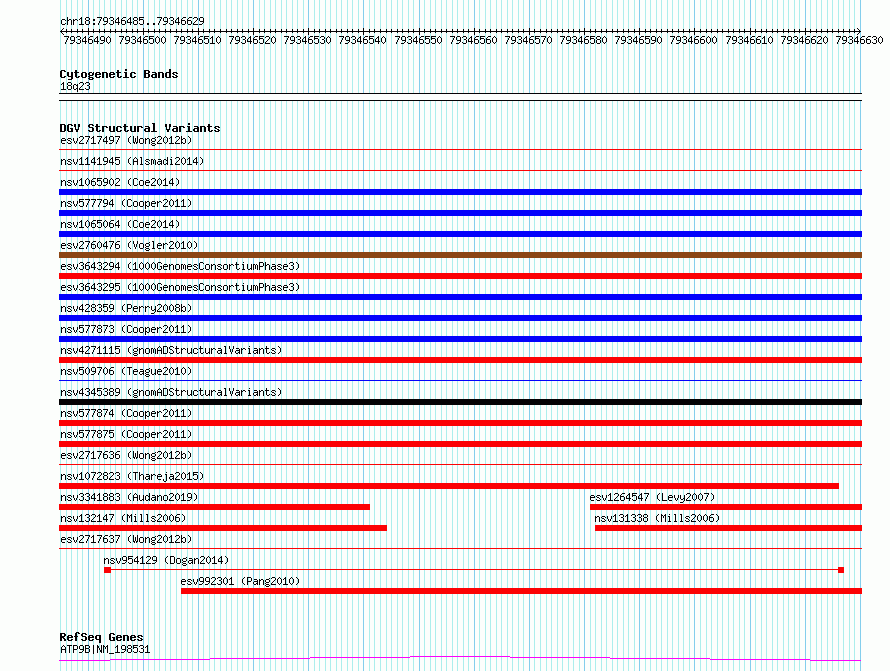Click nsv132147 (Mills2006) label
Viewport: 890px width, 671px height.
(x=123, y=518)
